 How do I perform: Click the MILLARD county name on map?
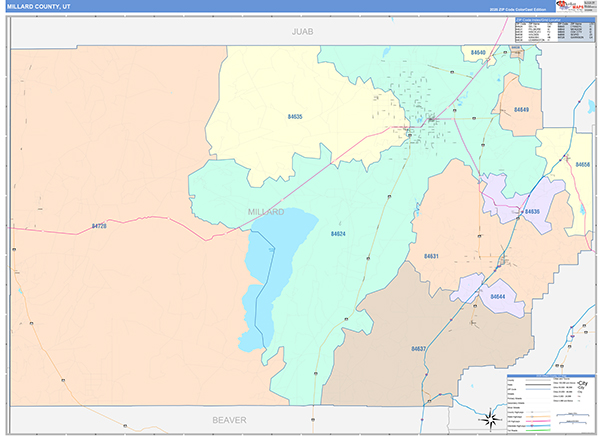266,212
